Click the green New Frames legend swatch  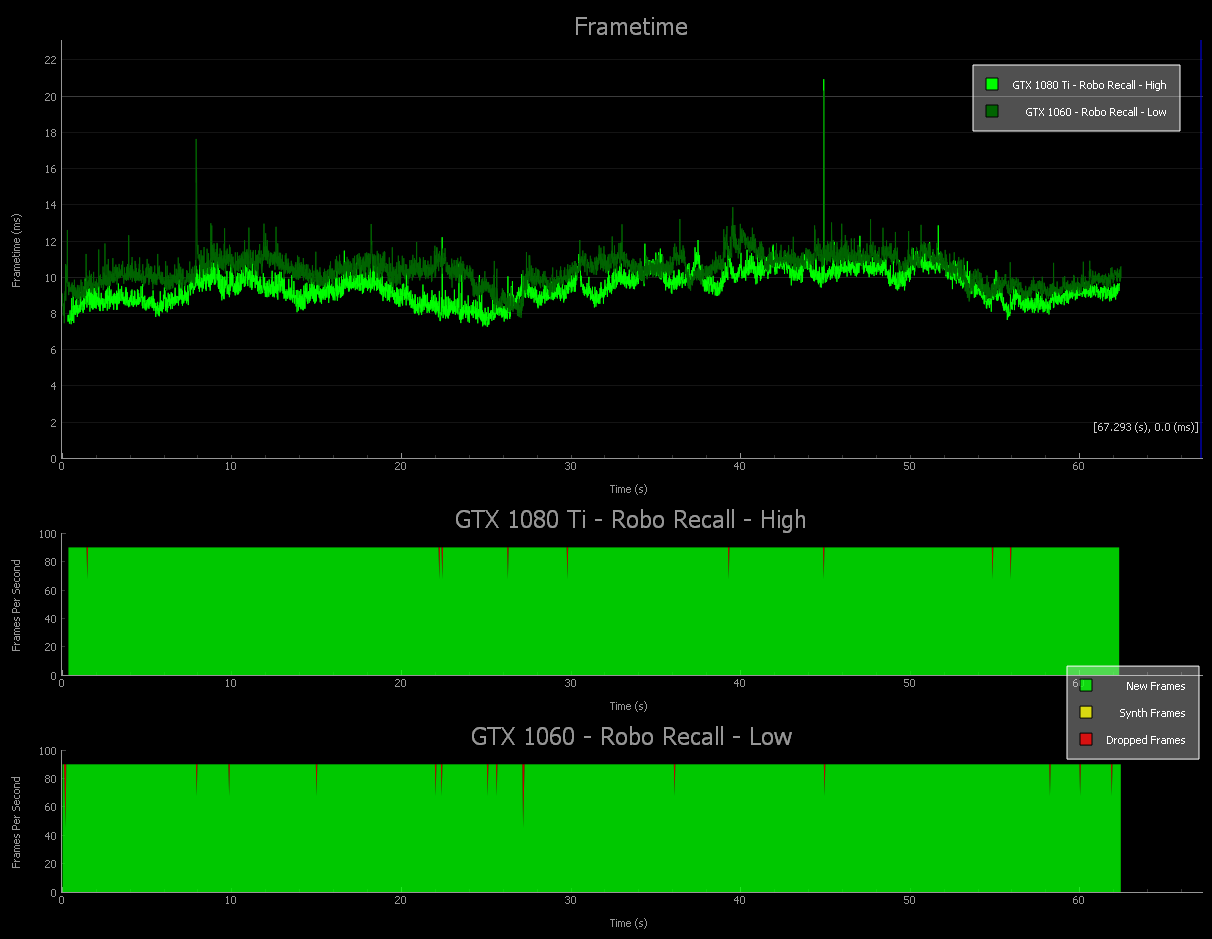click(1086, 686)
